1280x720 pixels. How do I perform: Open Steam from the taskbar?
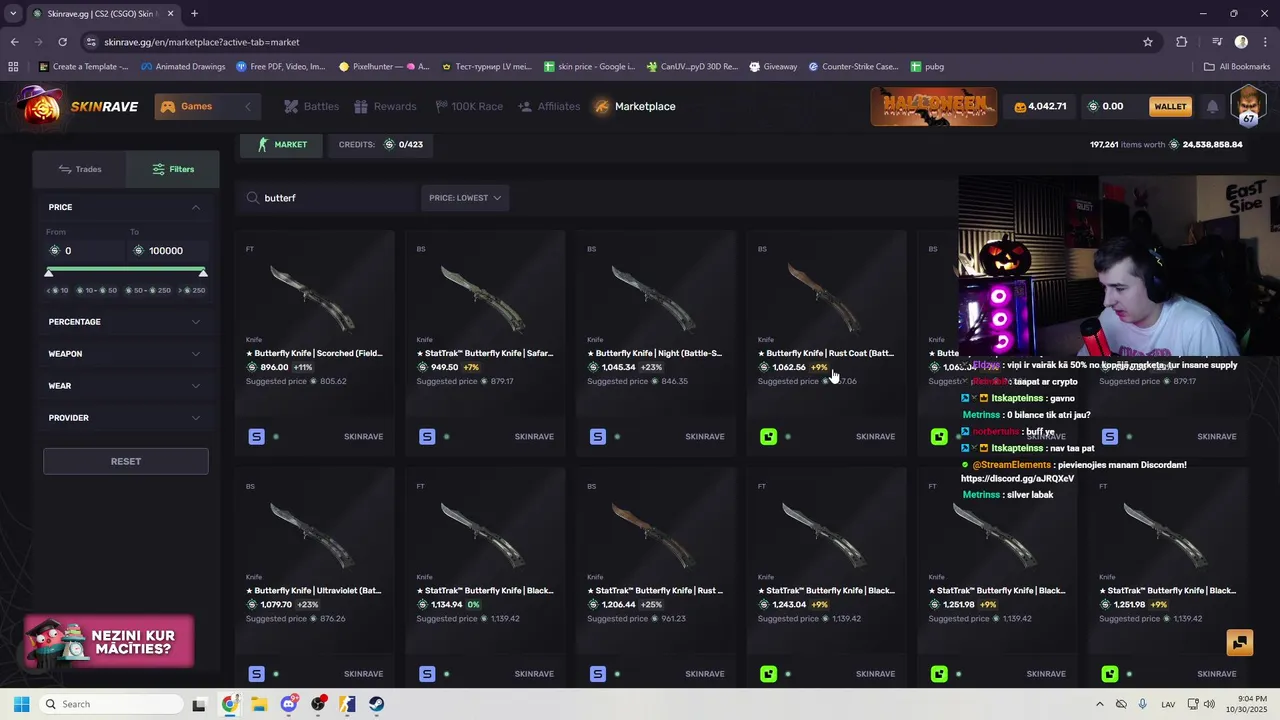[376, 704]
